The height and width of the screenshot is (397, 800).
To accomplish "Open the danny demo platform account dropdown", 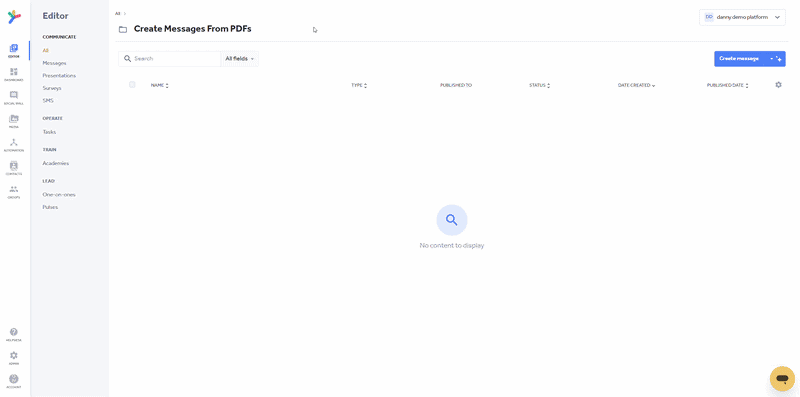I will pos(742,17).
